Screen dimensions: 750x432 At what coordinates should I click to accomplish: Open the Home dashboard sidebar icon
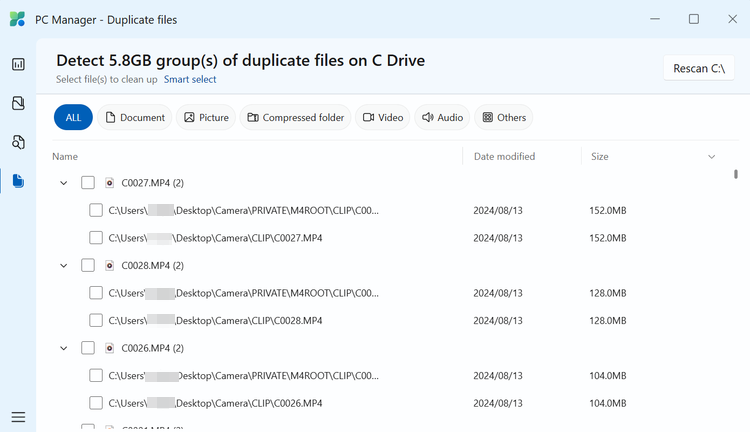coord(18,64)
